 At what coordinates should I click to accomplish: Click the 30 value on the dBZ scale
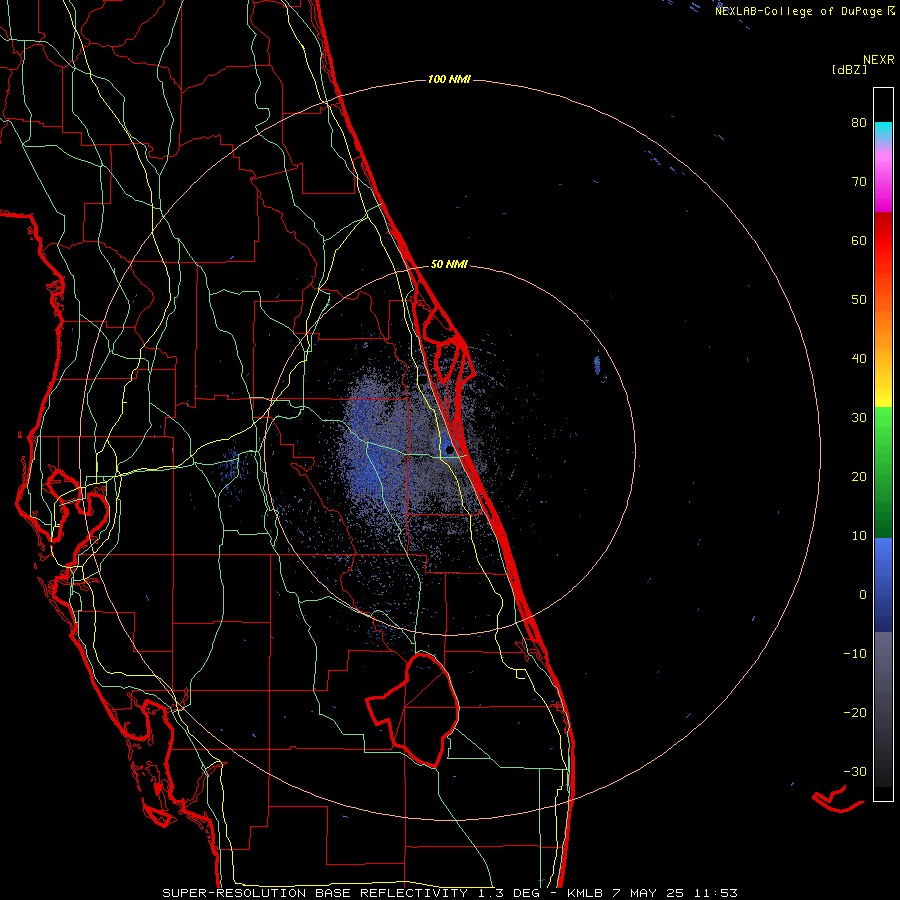(x=859, y=418)
